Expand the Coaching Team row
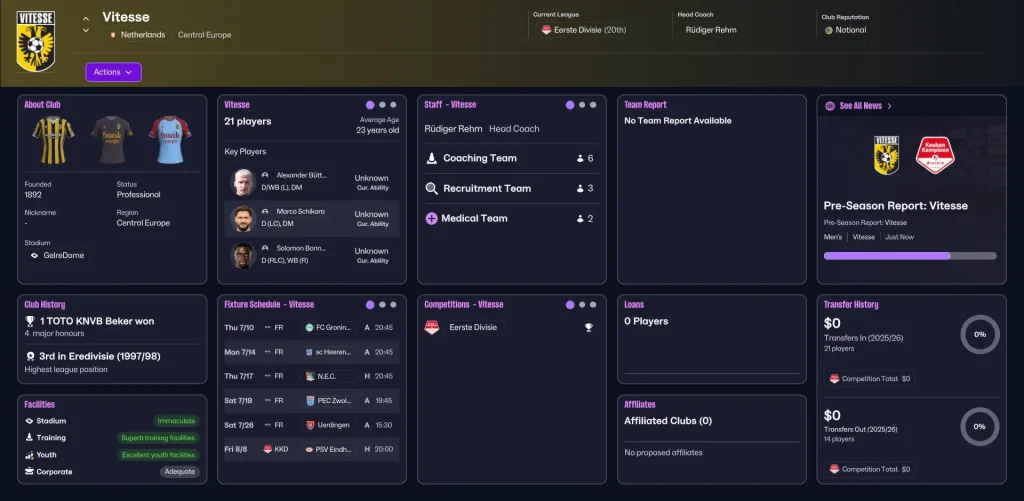 (512, 158)
